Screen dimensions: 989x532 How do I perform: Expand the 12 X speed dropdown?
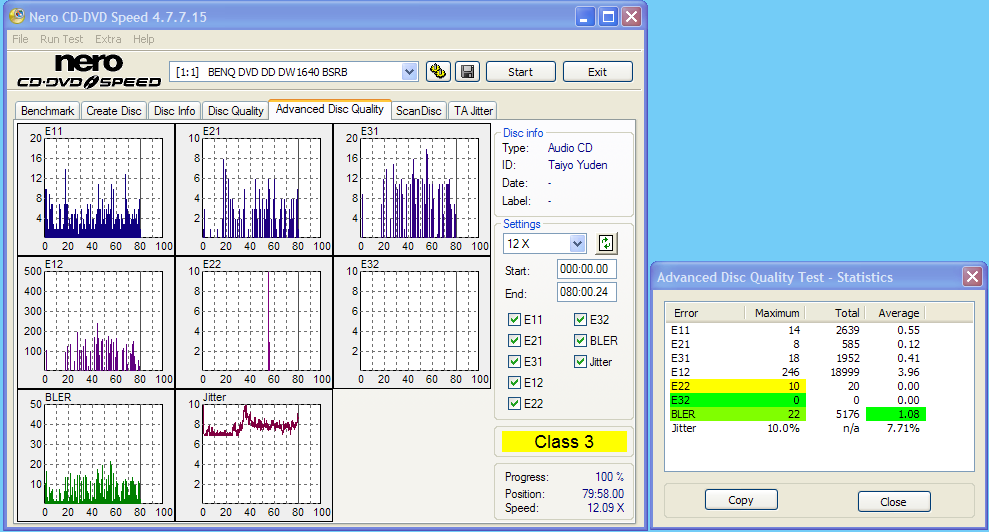pyautogui.click(x=577, y=244)
